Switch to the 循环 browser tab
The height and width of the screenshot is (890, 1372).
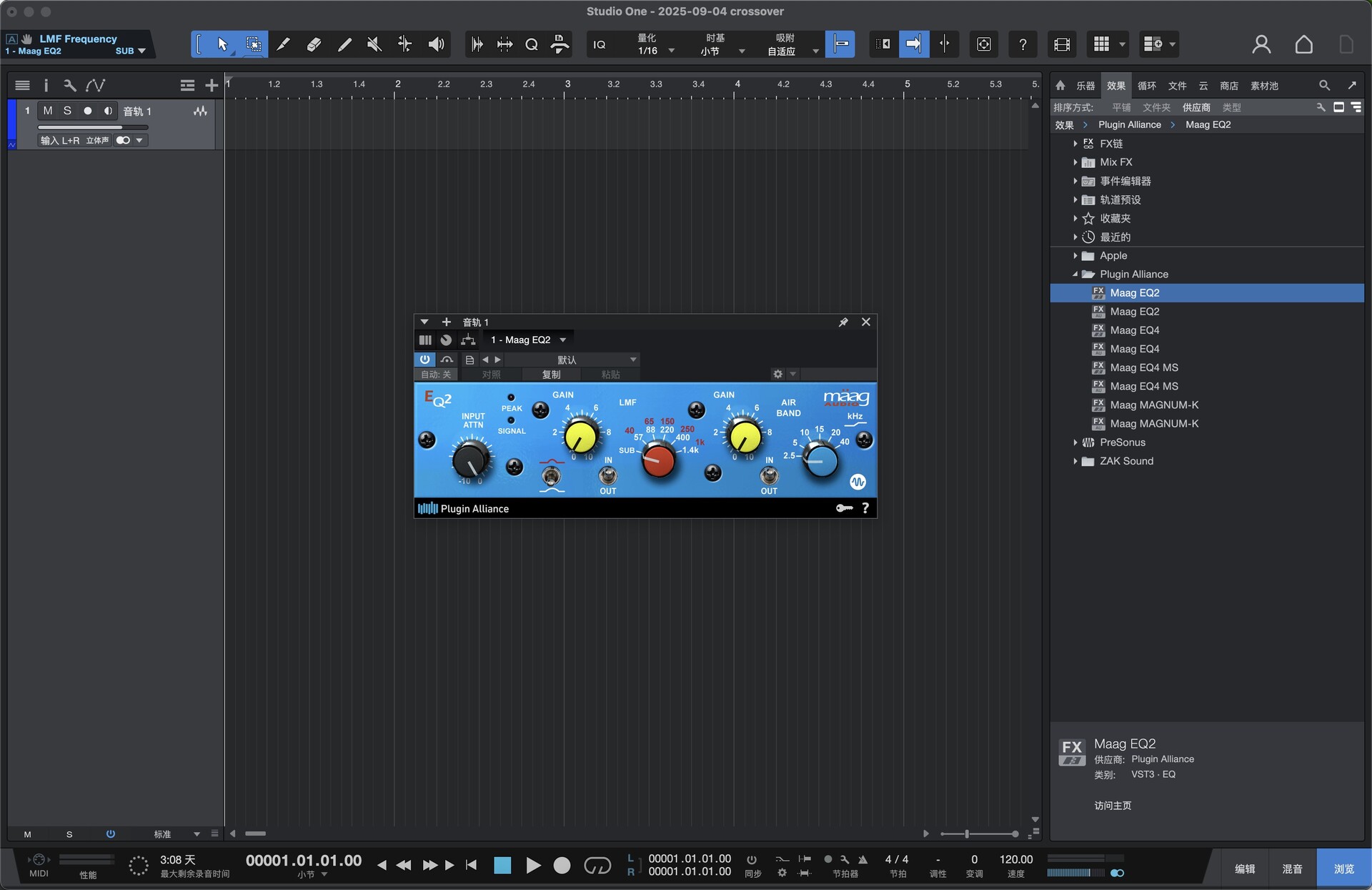click(1146, 86)
